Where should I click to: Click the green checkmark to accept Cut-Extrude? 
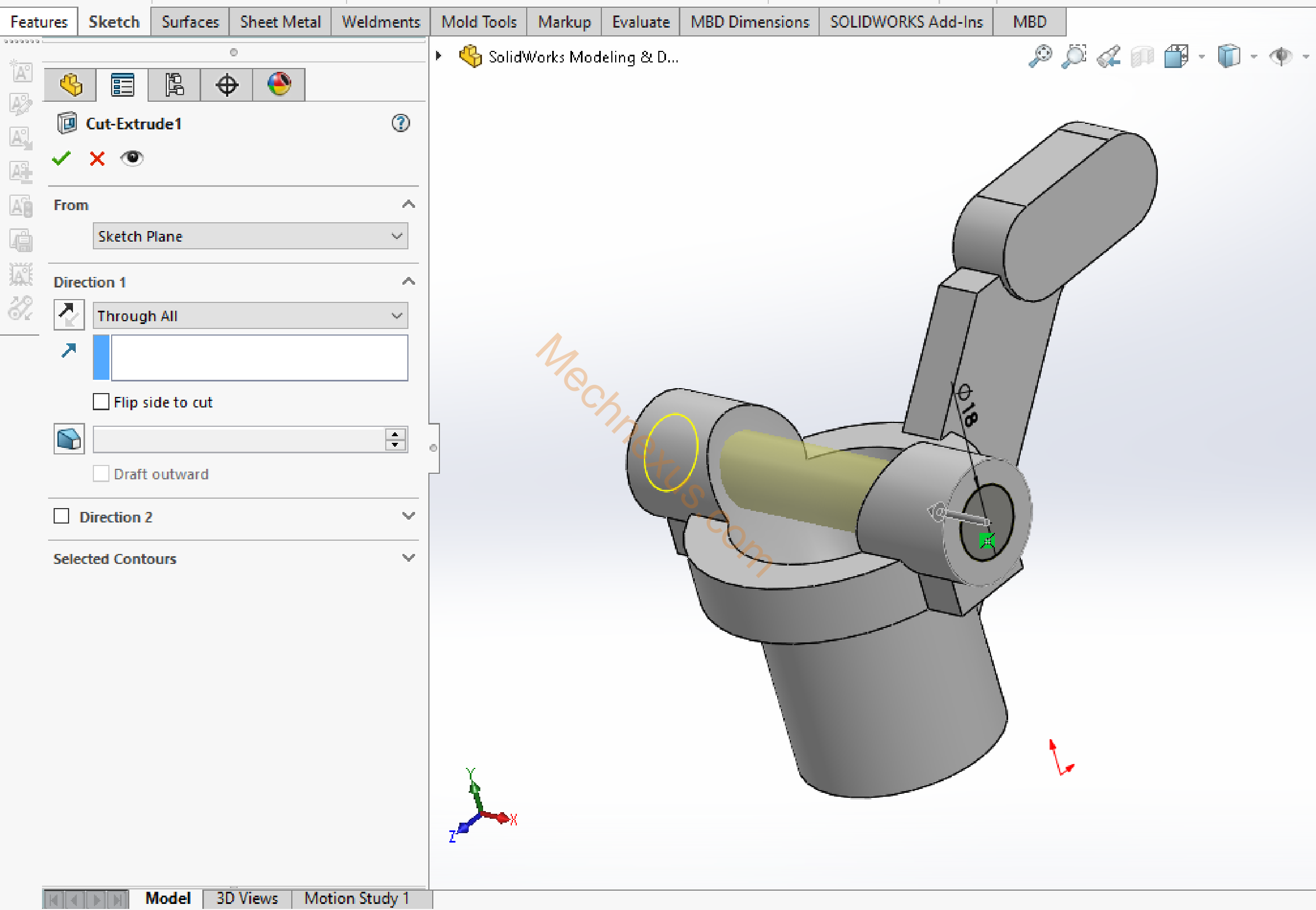(x=61, y=158)
